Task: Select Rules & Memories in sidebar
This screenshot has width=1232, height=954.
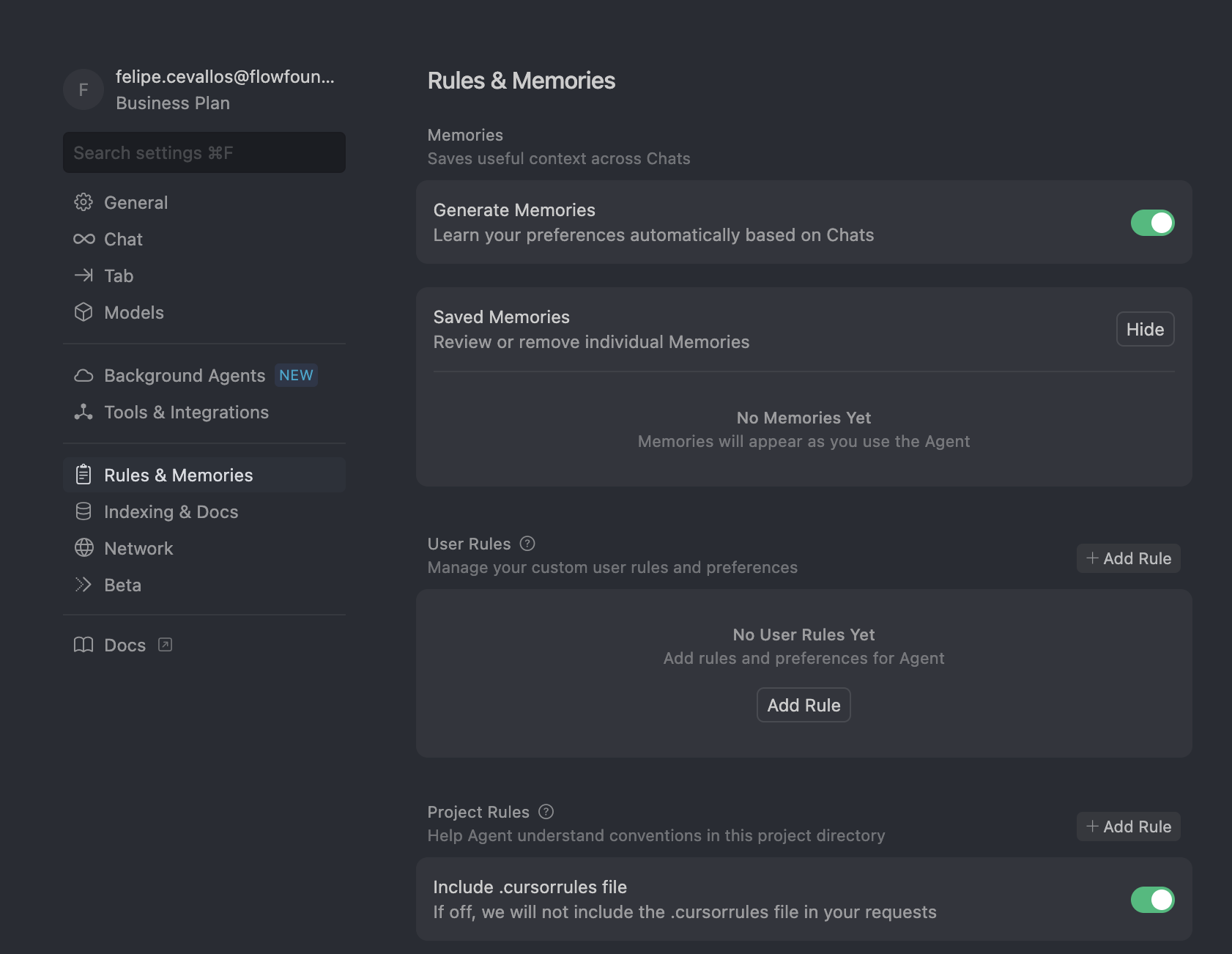Action: click(178, 475)
